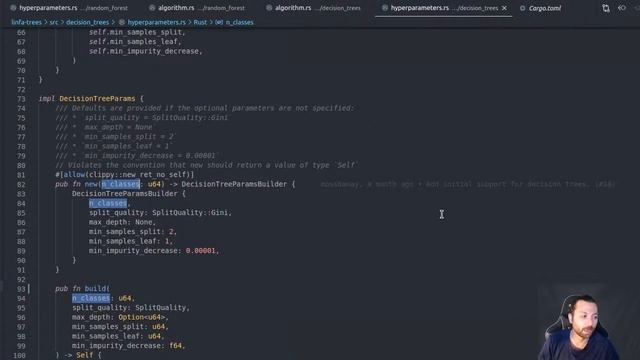Image resolution: width=640 pixels, height=360 pixels.
Task: Click SplitQuality::Gini on line 85
Action: click(x=190, y=213)
